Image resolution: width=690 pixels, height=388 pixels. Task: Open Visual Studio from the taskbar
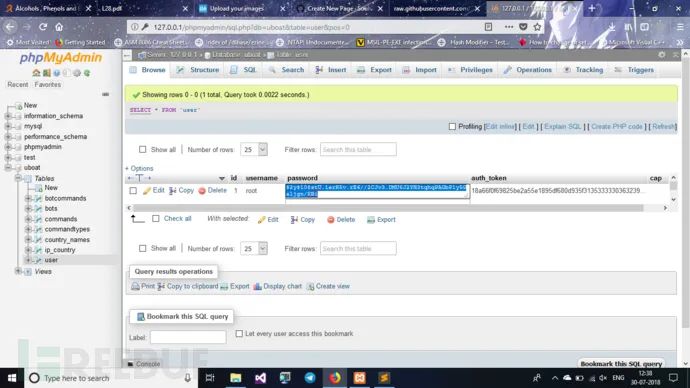[260, 378]
